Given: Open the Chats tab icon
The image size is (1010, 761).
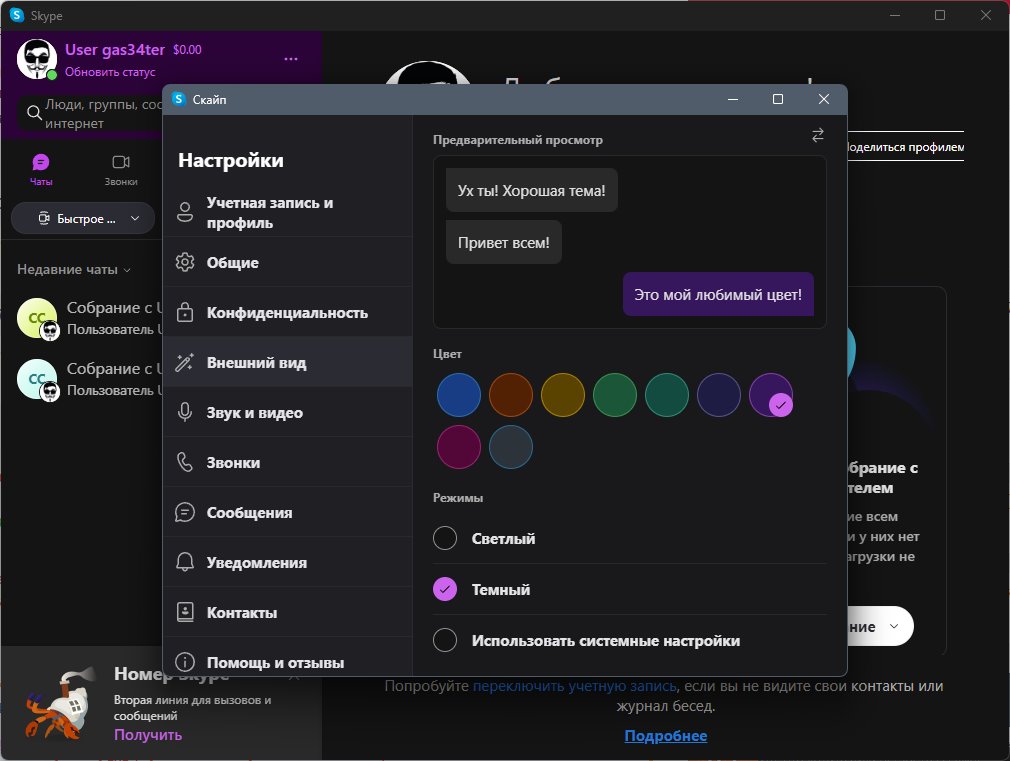Looking at the screenshot, I should coord(40,162).
